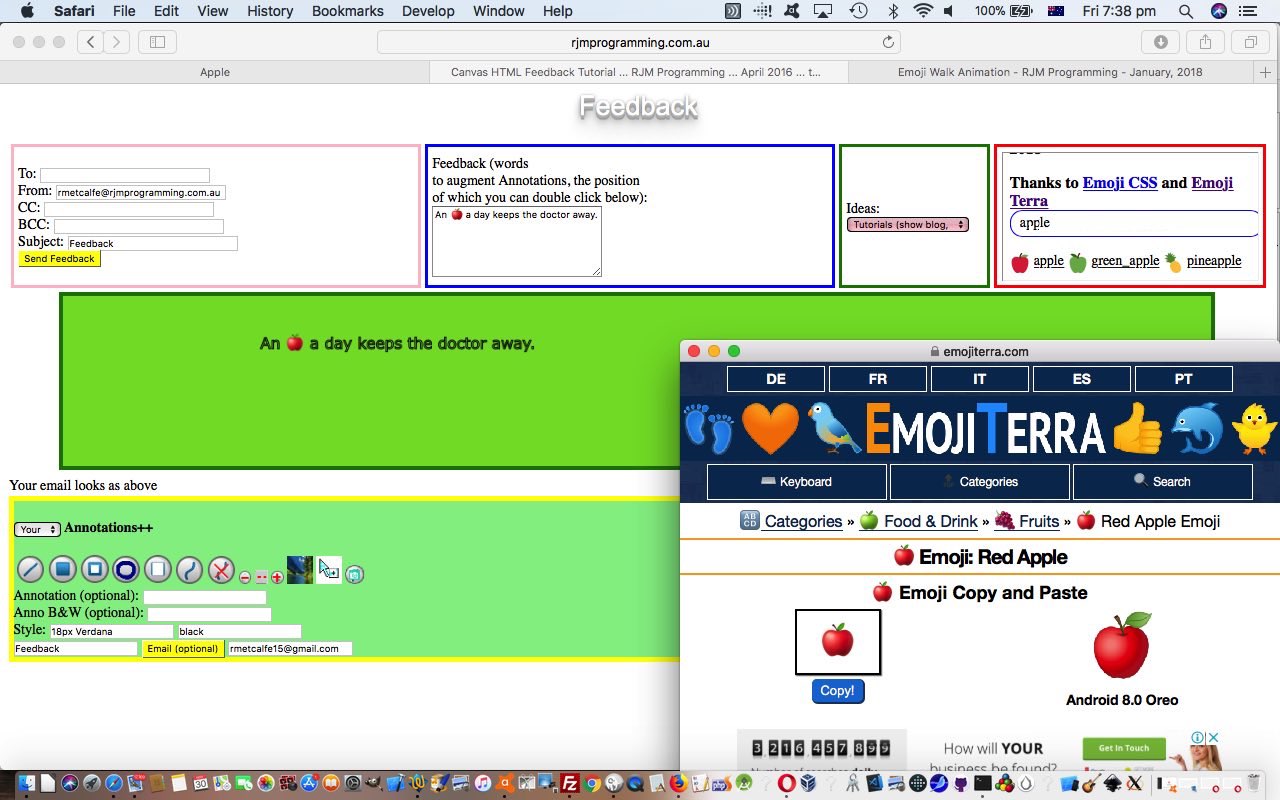Image resolution: width=1280 pixels, height=800 pixels.
Task: Click the Annotation (optional) input field
Action: click(x=205, y=597)
